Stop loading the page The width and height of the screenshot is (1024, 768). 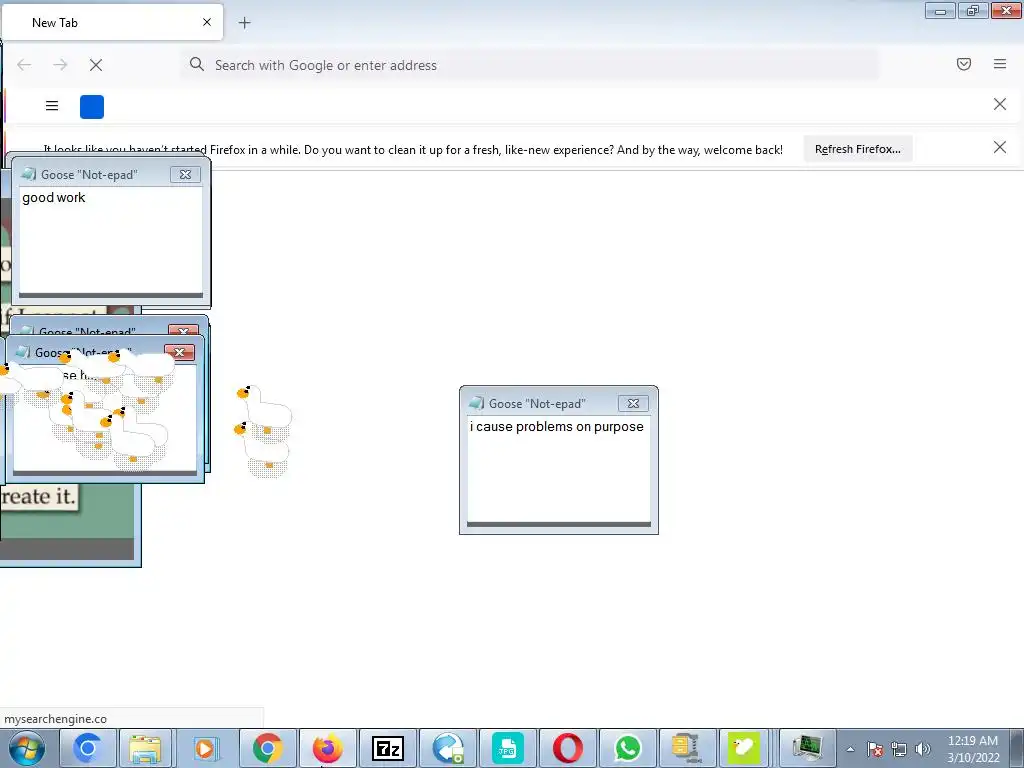(96, 65)
